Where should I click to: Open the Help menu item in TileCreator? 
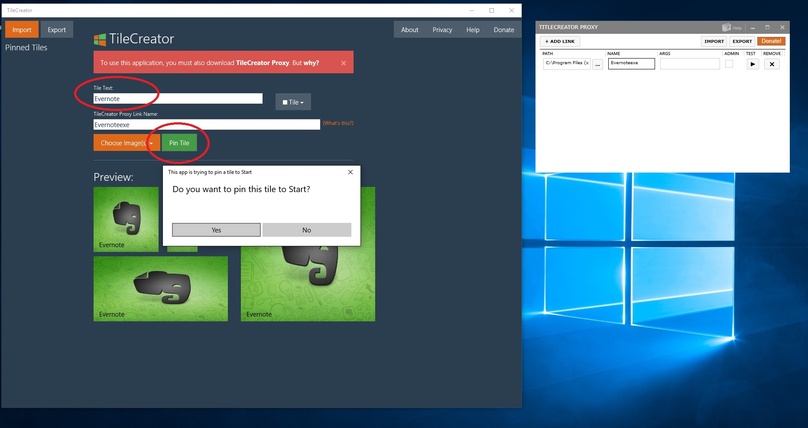click(473, 29)
